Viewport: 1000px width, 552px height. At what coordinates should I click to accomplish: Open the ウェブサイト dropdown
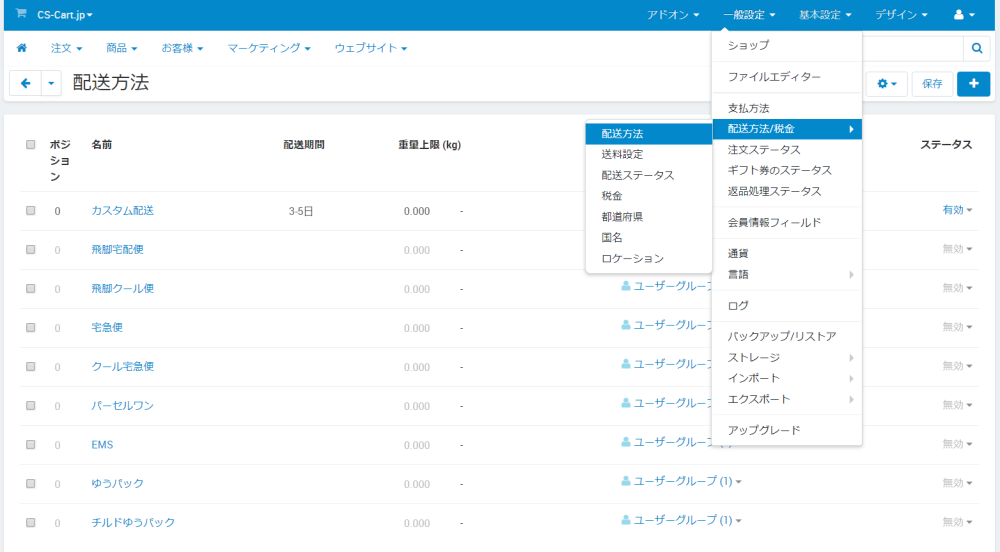(371, 48)
